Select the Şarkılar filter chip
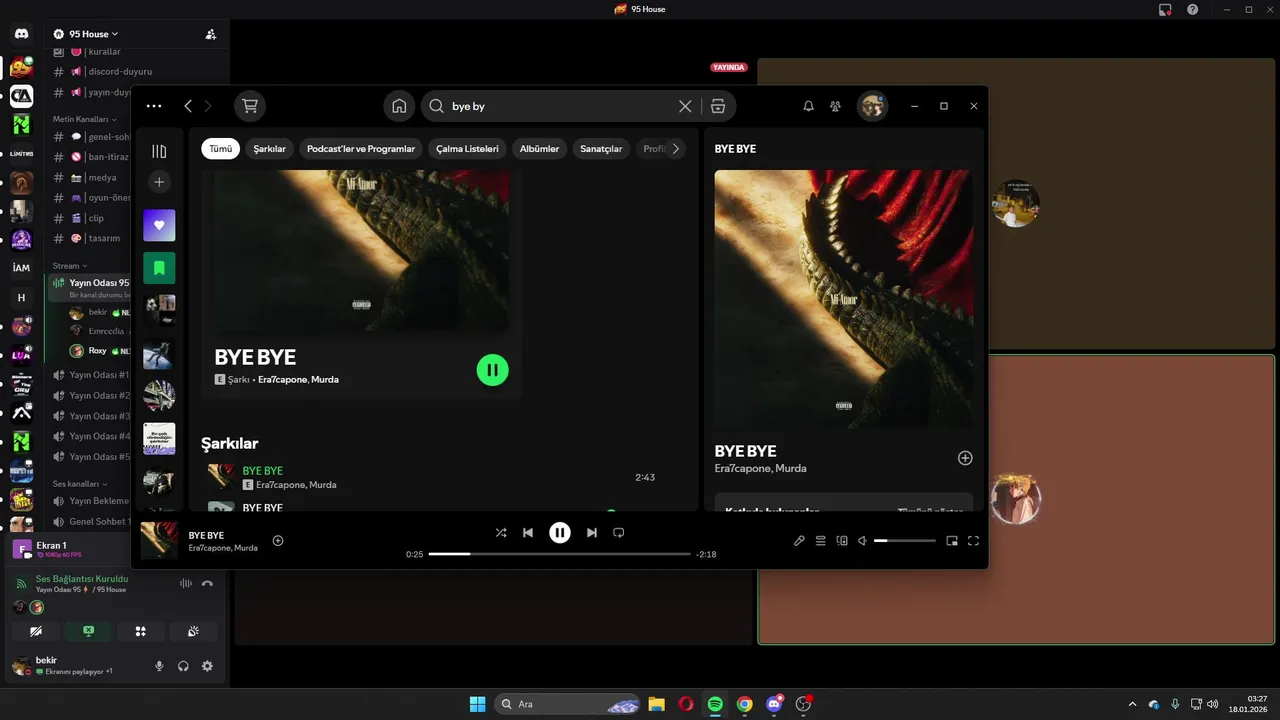Viewport: 1280px width, 720px height. click(269, 149)
